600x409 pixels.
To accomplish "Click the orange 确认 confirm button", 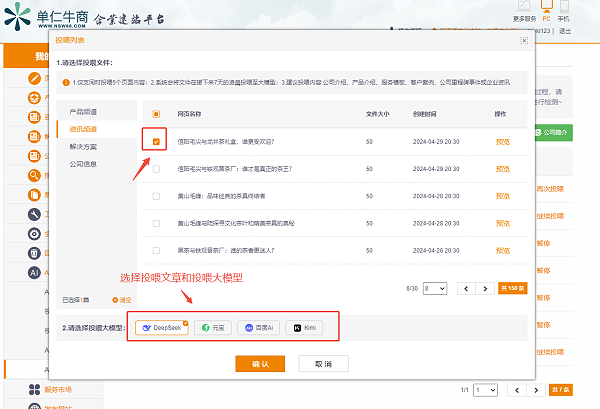I will (x=260, y=364).
